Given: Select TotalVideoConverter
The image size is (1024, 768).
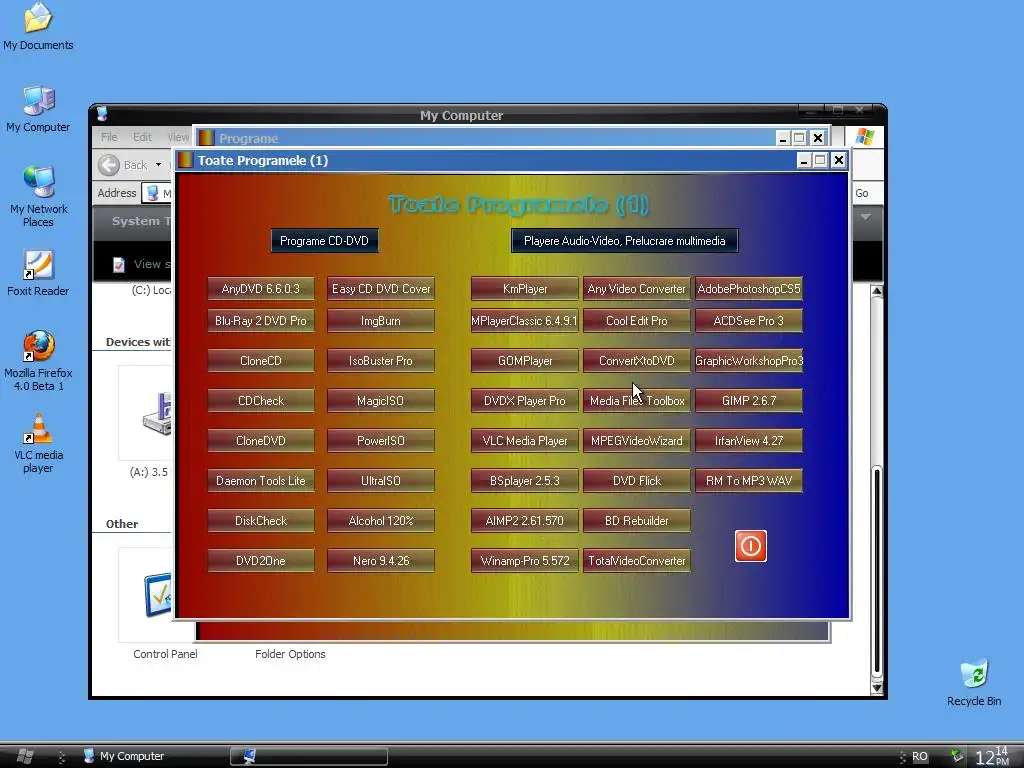Looking at the screenshot, I should pos(637,560).
